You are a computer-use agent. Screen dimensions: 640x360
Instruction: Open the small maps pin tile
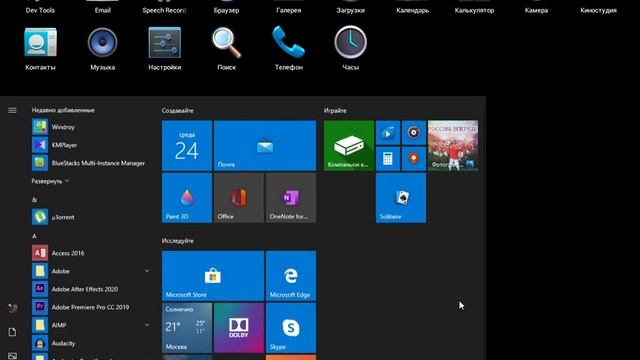[413, 159]
